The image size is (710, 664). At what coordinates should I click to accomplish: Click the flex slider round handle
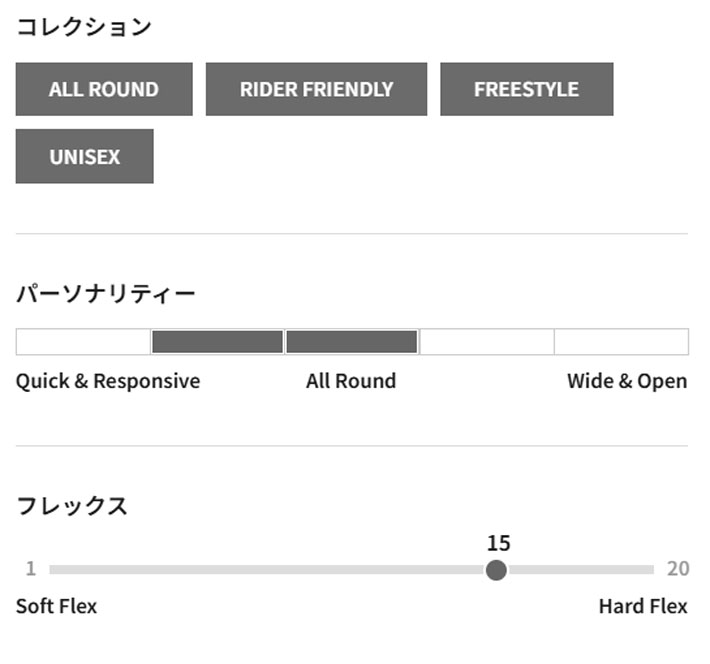click(x=496, y=570)
